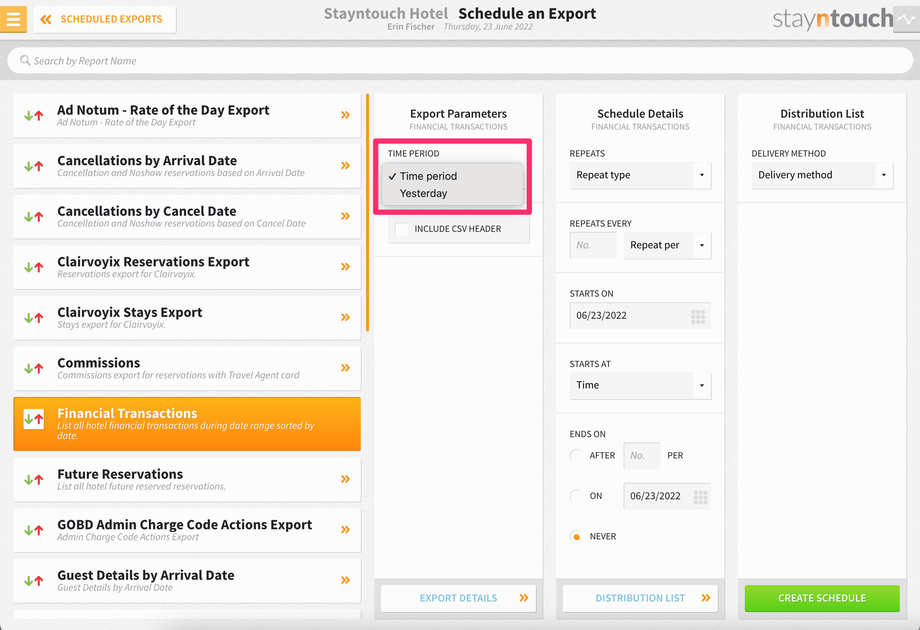The image size is (920, 630).
Task: Open the Repeat type dropdown
Action: pyautogui.click(x=640, y=175)
